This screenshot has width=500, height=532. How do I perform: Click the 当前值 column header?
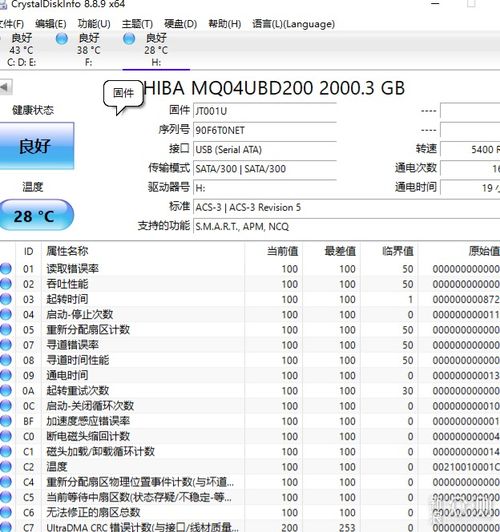(x=282, y=251)
